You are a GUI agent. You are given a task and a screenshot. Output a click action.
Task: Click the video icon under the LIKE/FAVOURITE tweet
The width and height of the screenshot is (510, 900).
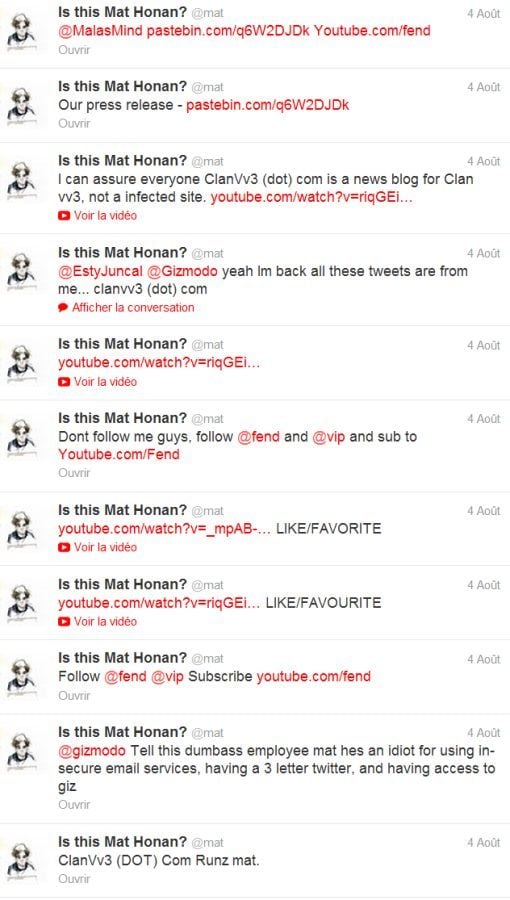64,622
